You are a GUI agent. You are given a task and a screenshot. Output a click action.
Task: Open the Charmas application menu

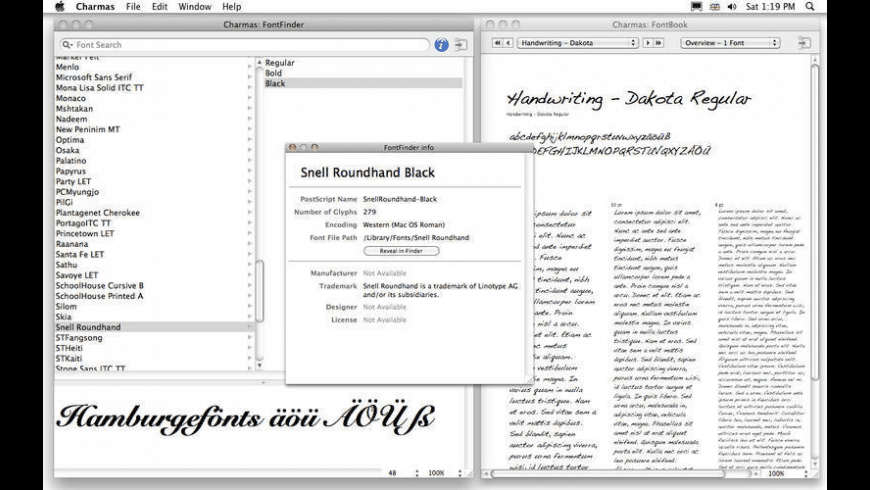click(x=95, y=7)
